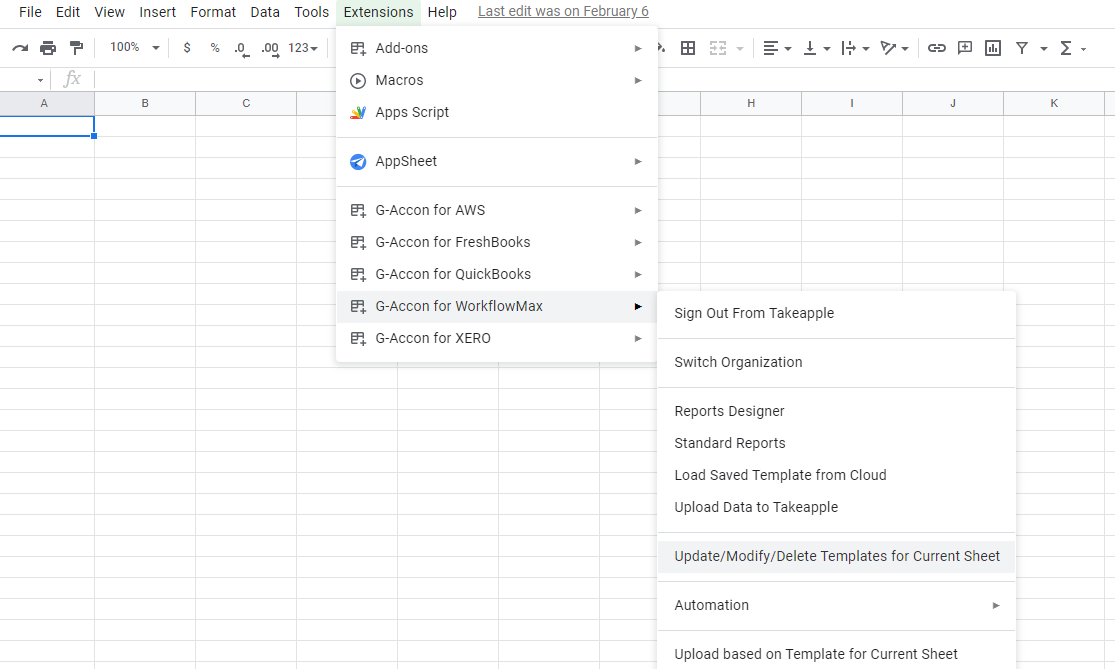
Task: Choose Sign Out From Takeapple
Action: pyautogui.click(x=836, y=314)
